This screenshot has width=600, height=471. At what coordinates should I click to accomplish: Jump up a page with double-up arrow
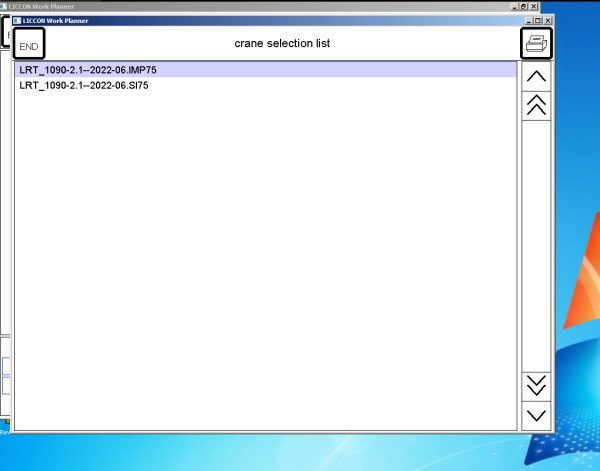click(536, 106)
